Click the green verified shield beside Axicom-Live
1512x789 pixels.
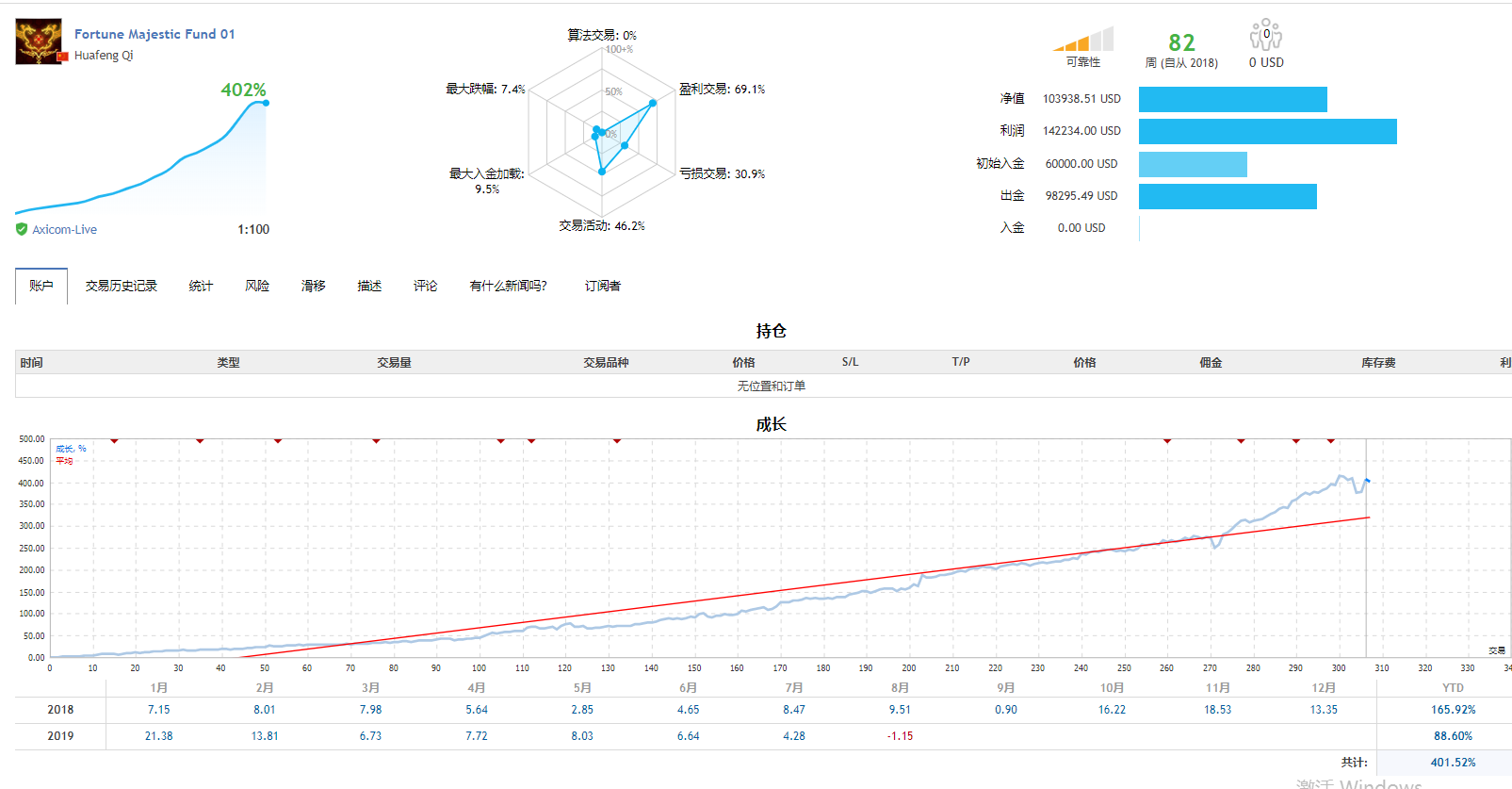22,229
